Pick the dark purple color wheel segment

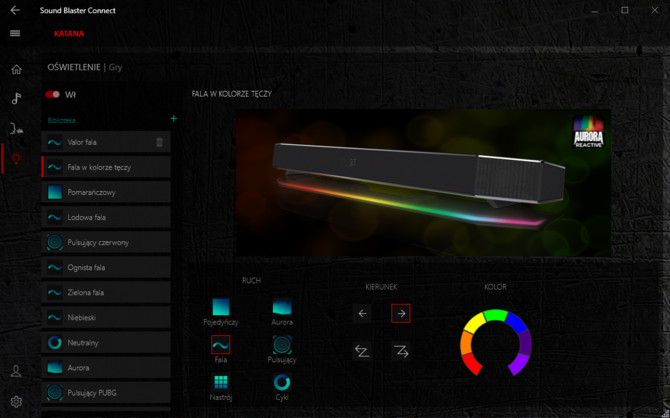pos(525,343)
